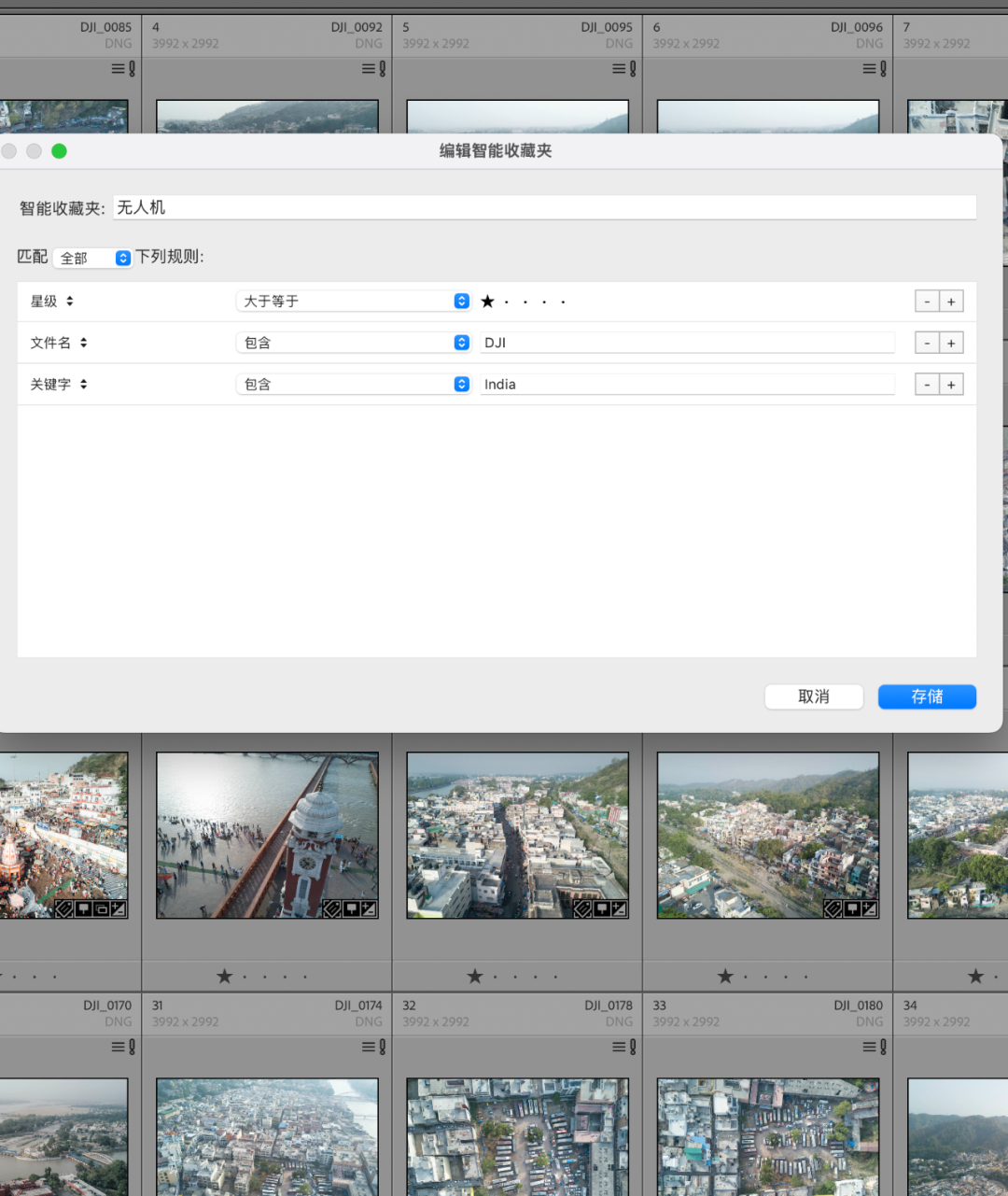Click develop adjustments badge on hillside town photo
This screenshot has height=1196, width=1008.
point(870,908)
